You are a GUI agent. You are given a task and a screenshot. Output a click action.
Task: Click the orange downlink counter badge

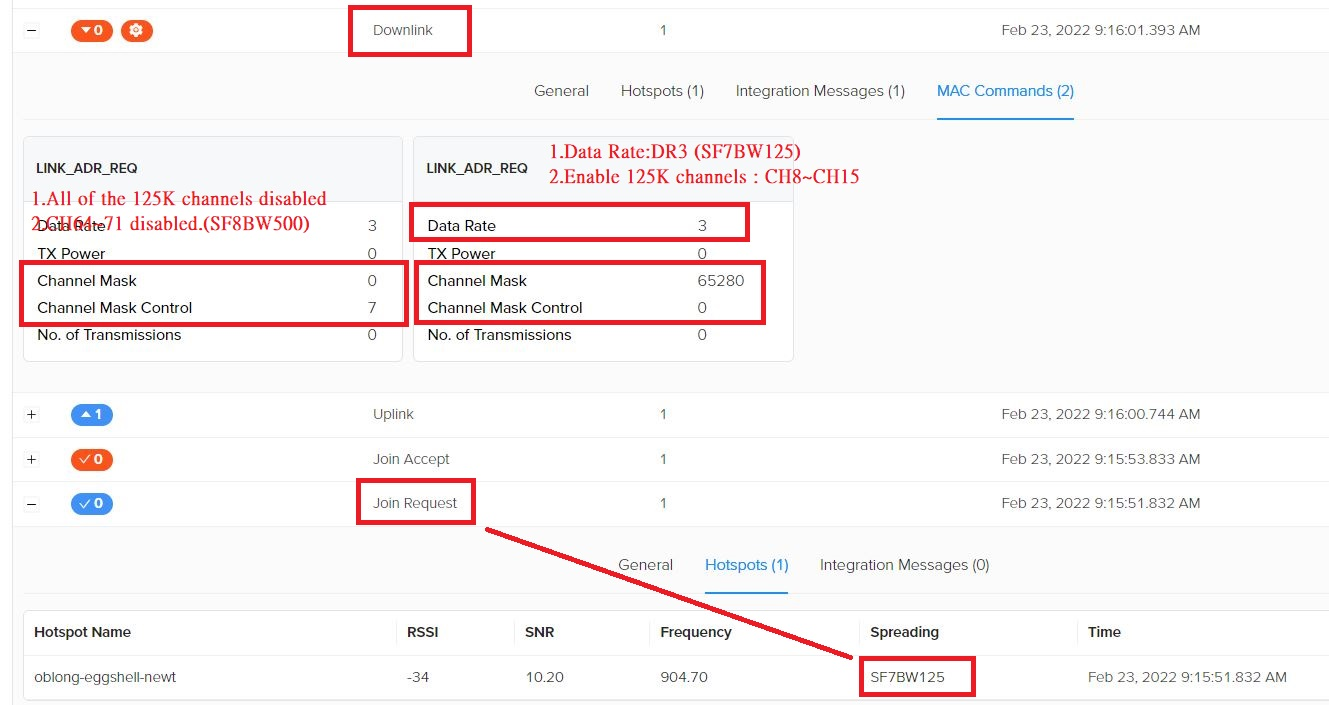pos(91,30)
